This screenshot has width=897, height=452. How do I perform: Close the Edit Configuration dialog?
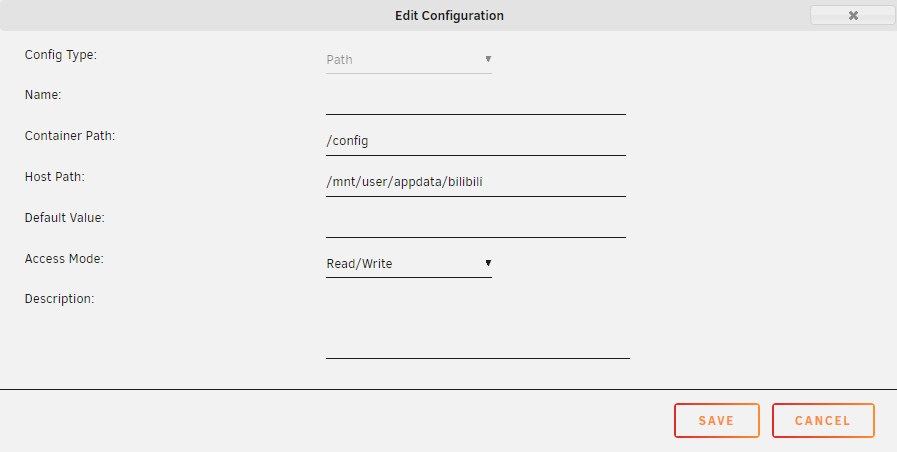click(852, 15)
